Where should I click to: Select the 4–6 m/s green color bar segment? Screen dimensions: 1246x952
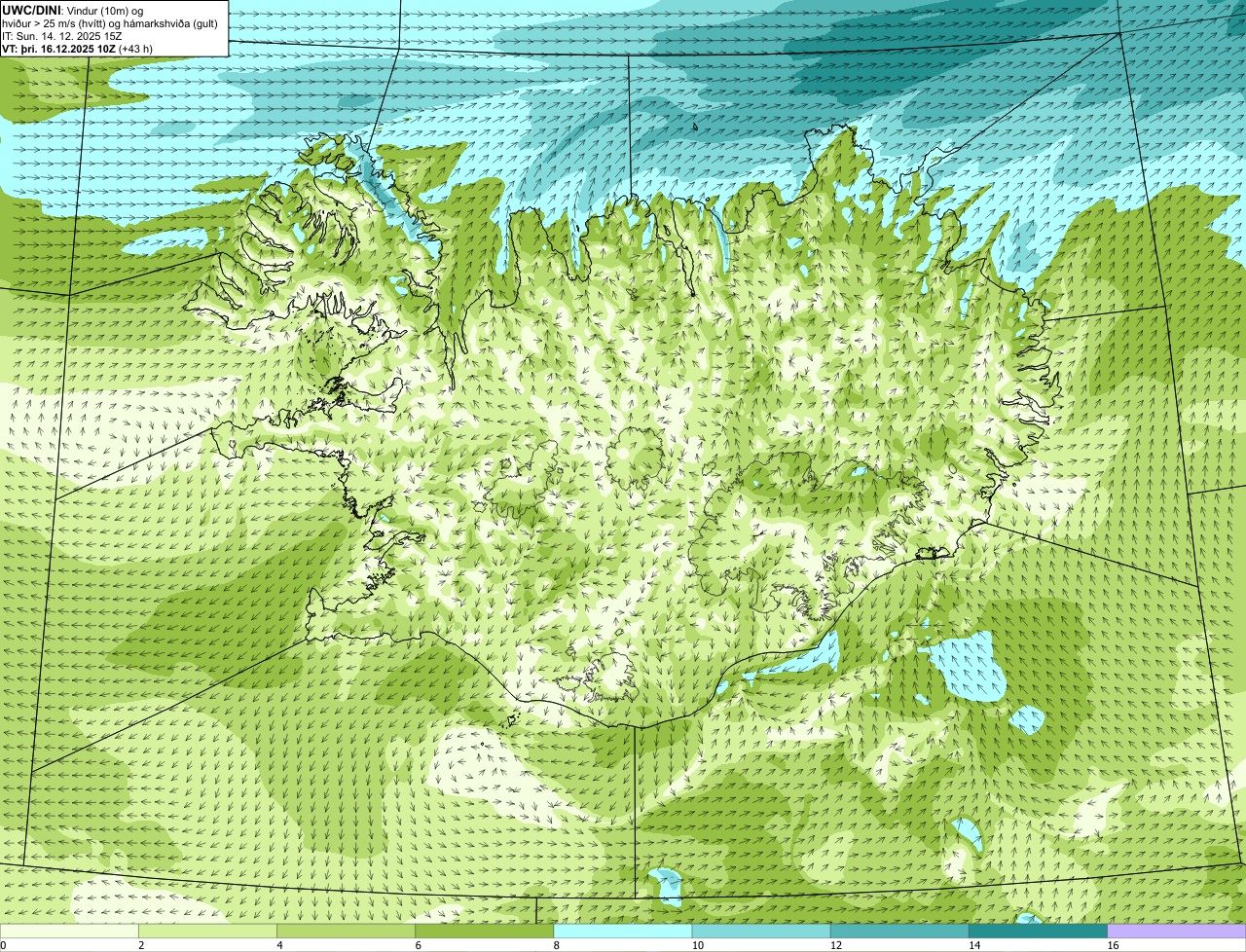346,931
